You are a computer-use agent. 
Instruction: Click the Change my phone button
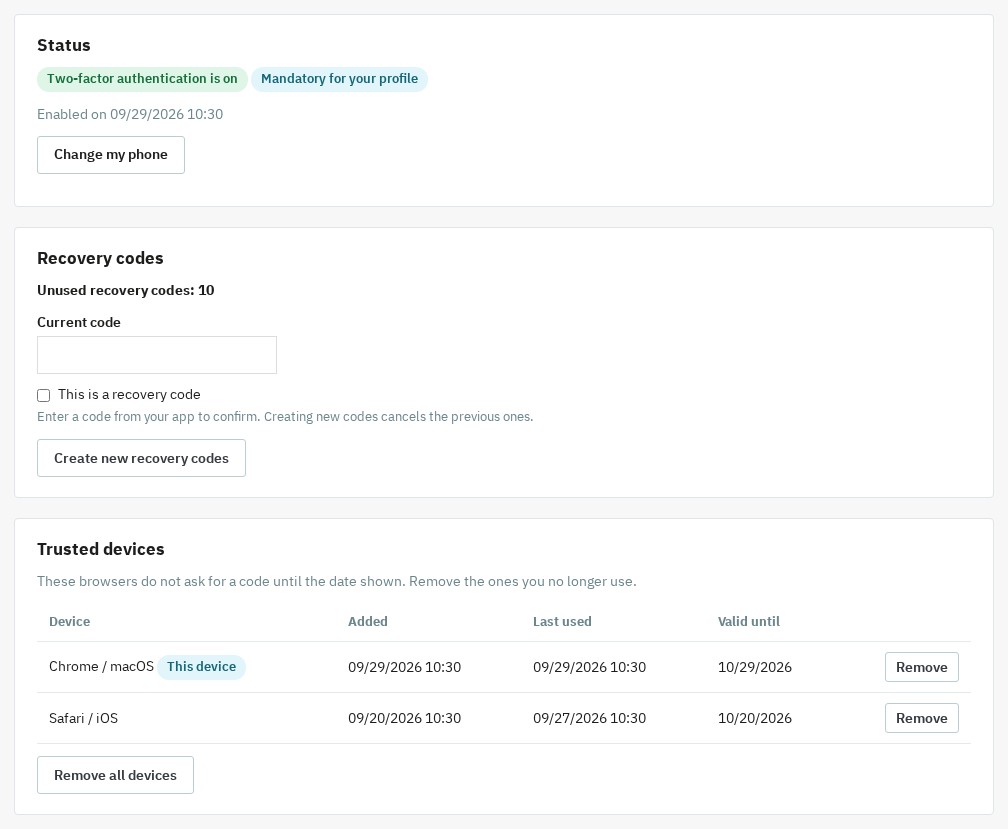tap(111, 155)
